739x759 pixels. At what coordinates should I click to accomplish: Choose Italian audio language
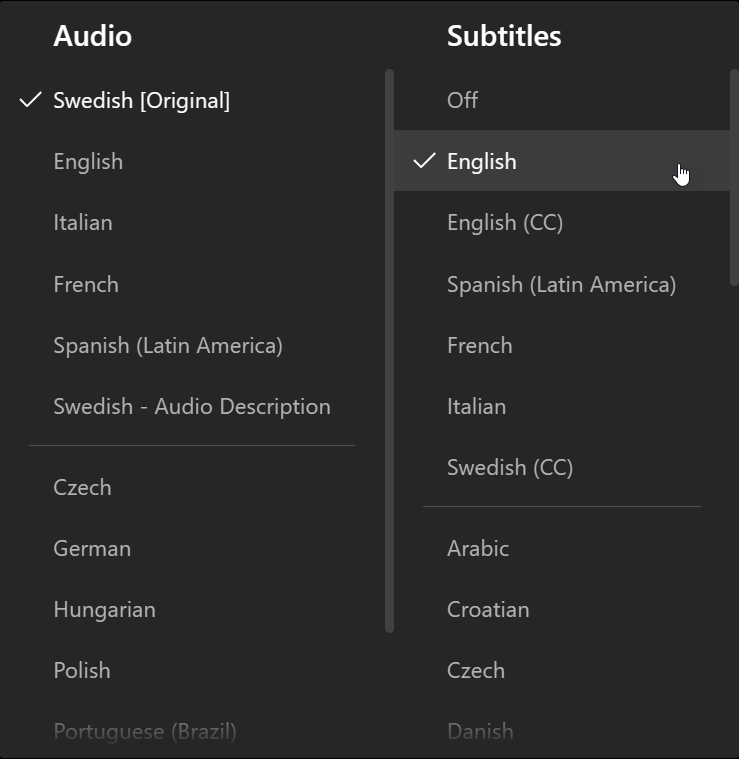point(83,223)
